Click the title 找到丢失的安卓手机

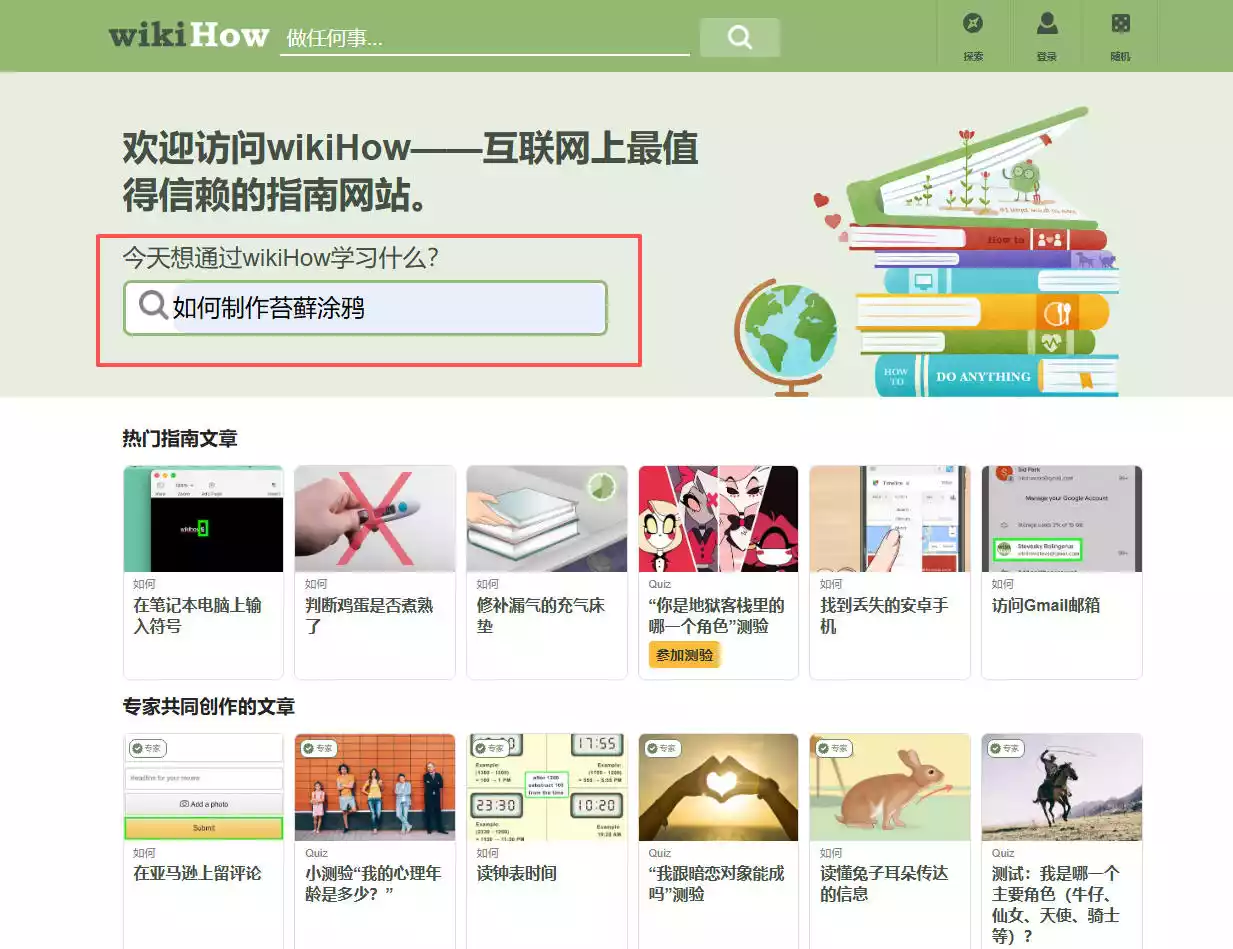click(884, 616)
